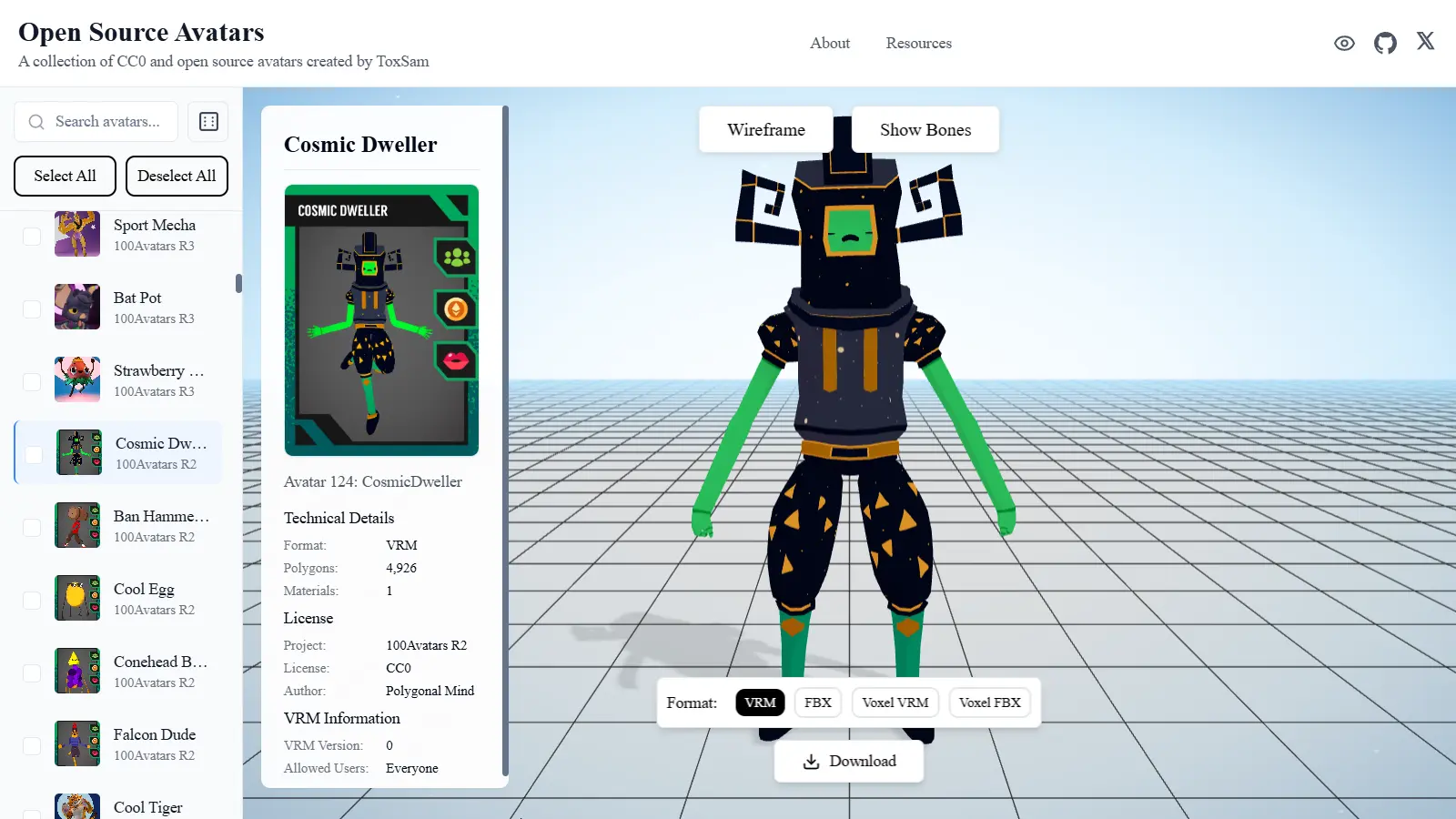Tick the Cosmic Dweller checkbox
The width and height of the screenshot is (1456, 819).
click(x=34, y=454)
